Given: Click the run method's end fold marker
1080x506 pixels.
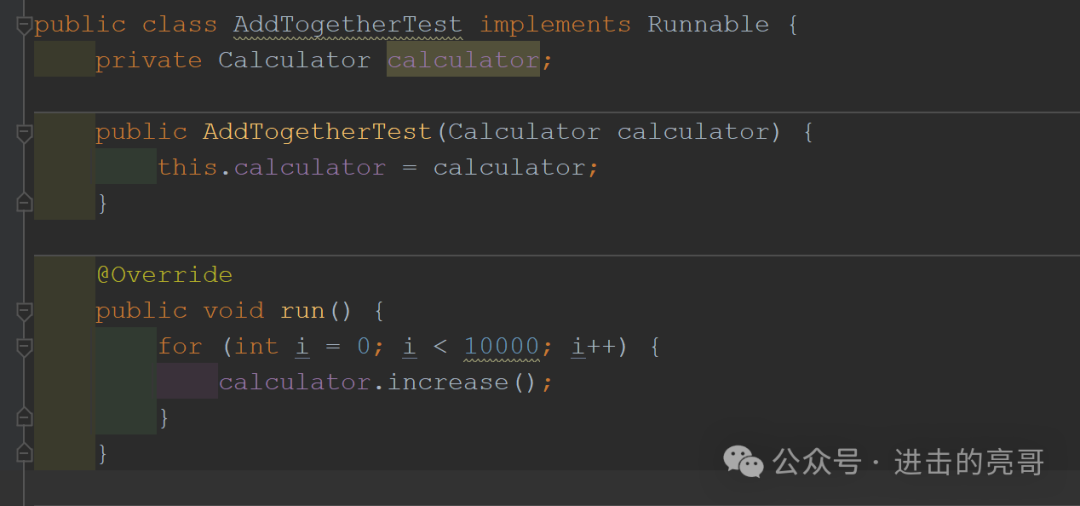Looking at the screenshot, I should (x=24, y=453).
